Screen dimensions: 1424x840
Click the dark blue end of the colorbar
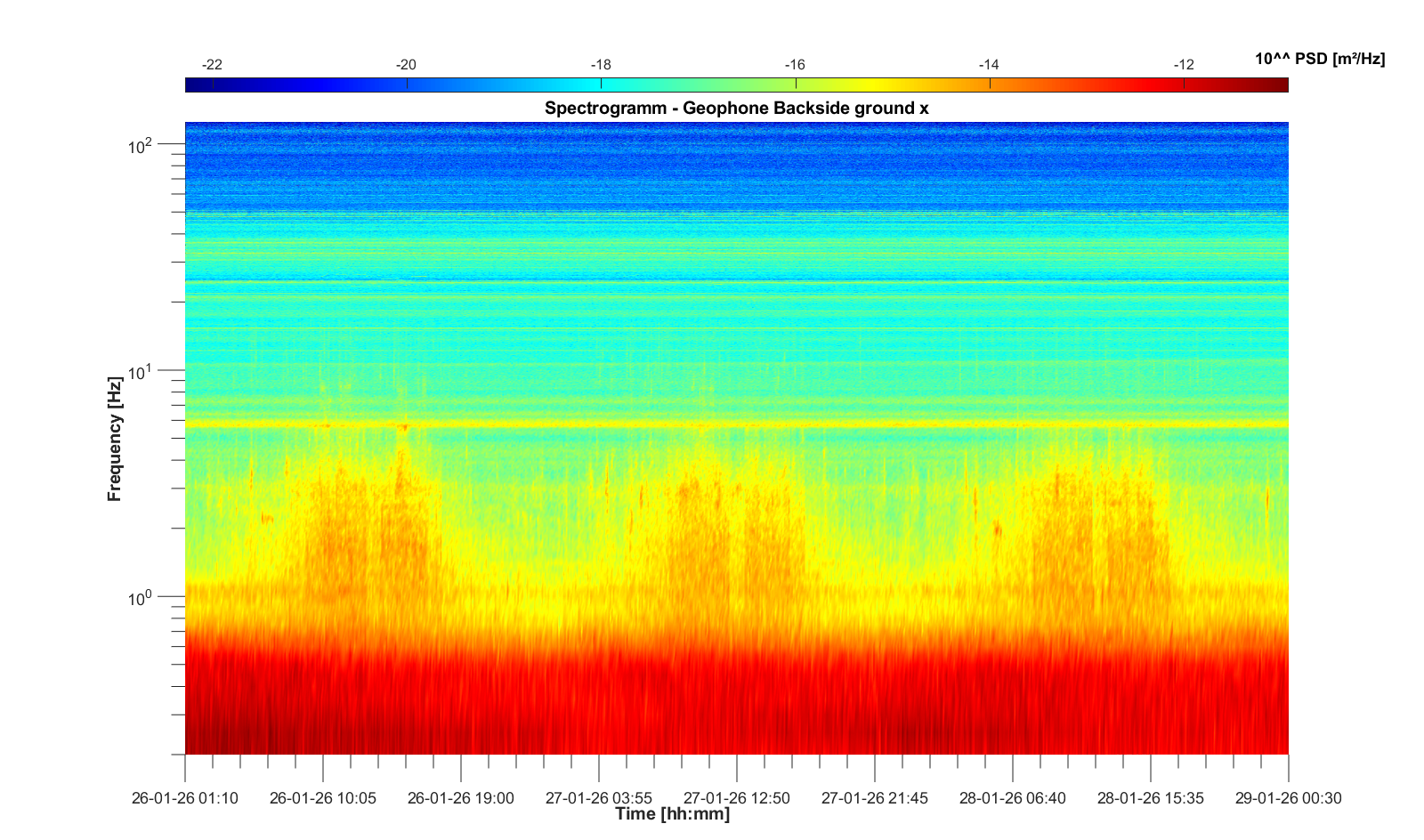click(196, 85)
